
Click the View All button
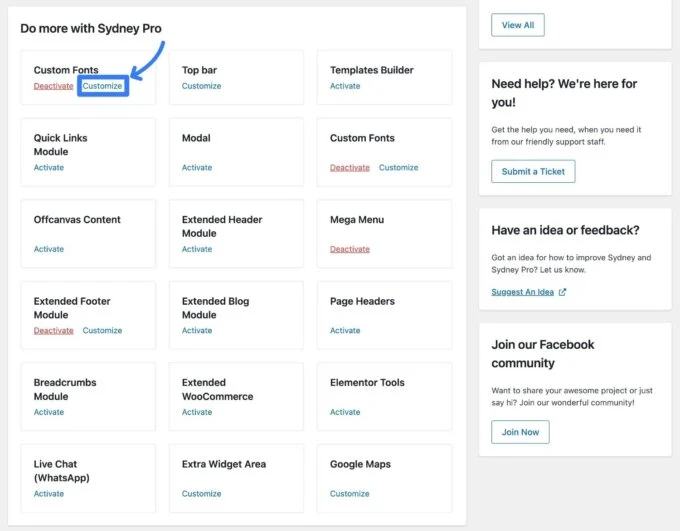pos(518,25)
